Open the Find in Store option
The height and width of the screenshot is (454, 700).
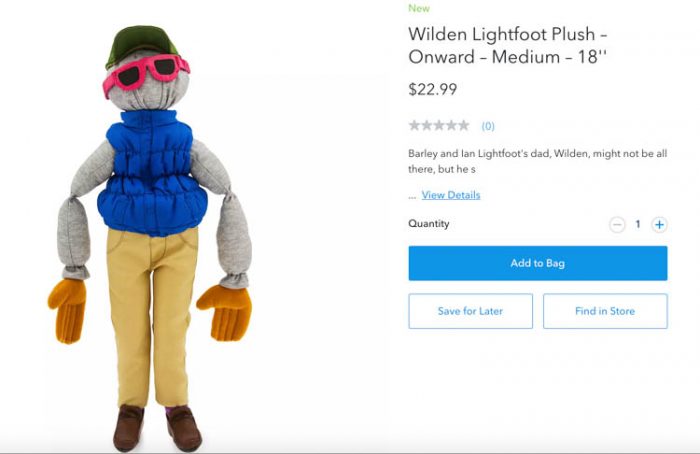(605, 311)
